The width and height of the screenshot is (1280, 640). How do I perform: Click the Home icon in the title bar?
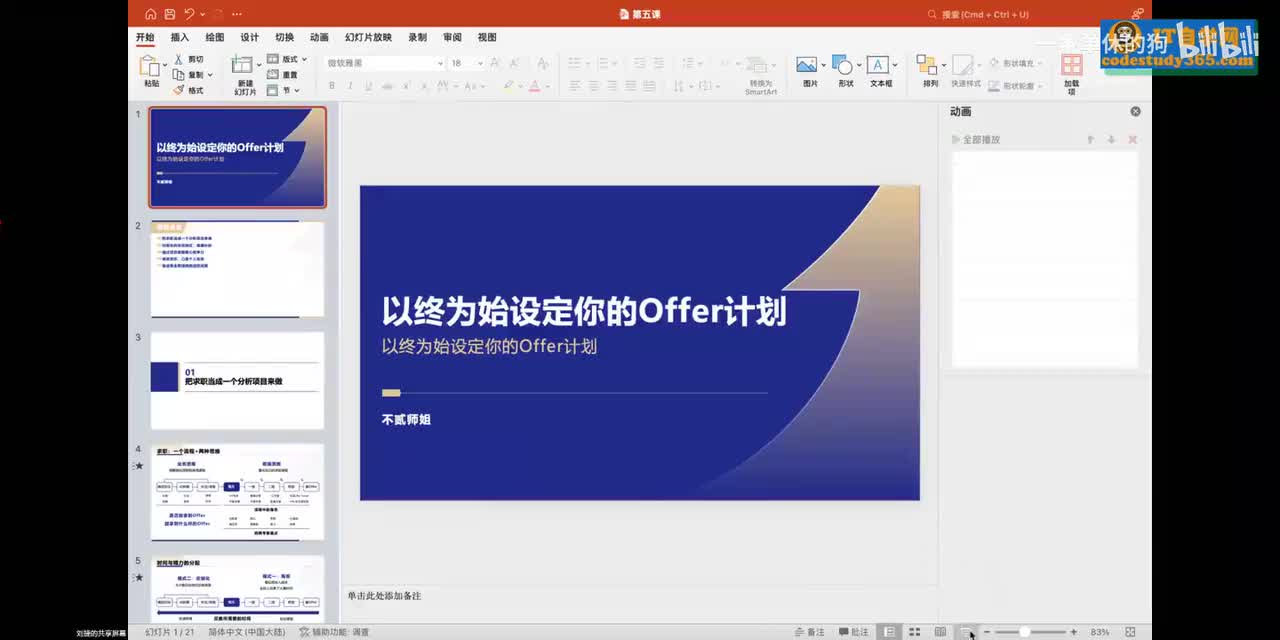pos(151,14)
